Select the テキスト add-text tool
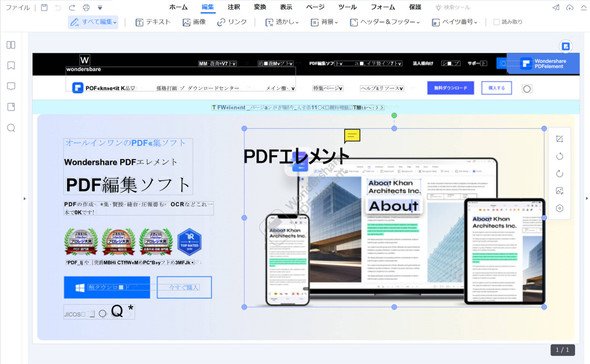The width and height of the screenshot is (590, 364). click(153, 22)
